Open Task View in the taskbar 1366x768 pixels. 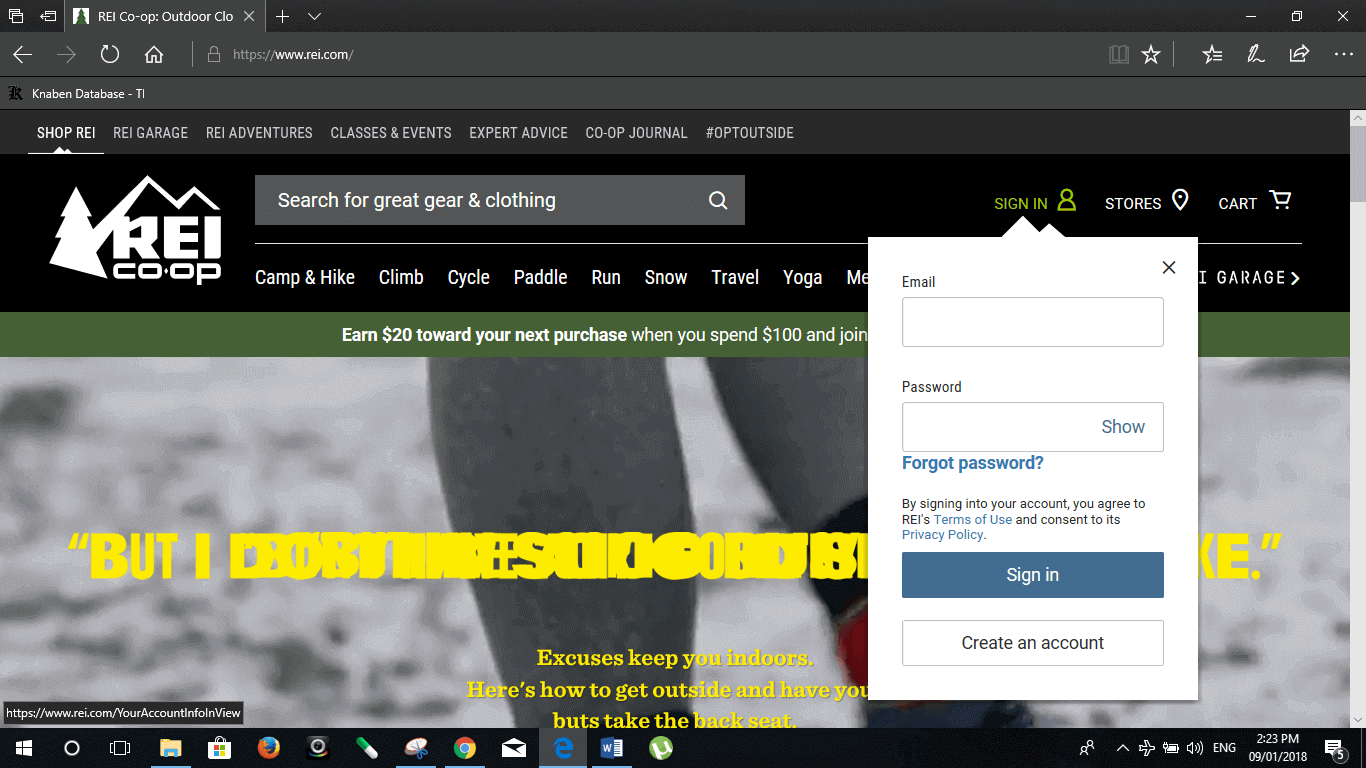coord(120,748)
